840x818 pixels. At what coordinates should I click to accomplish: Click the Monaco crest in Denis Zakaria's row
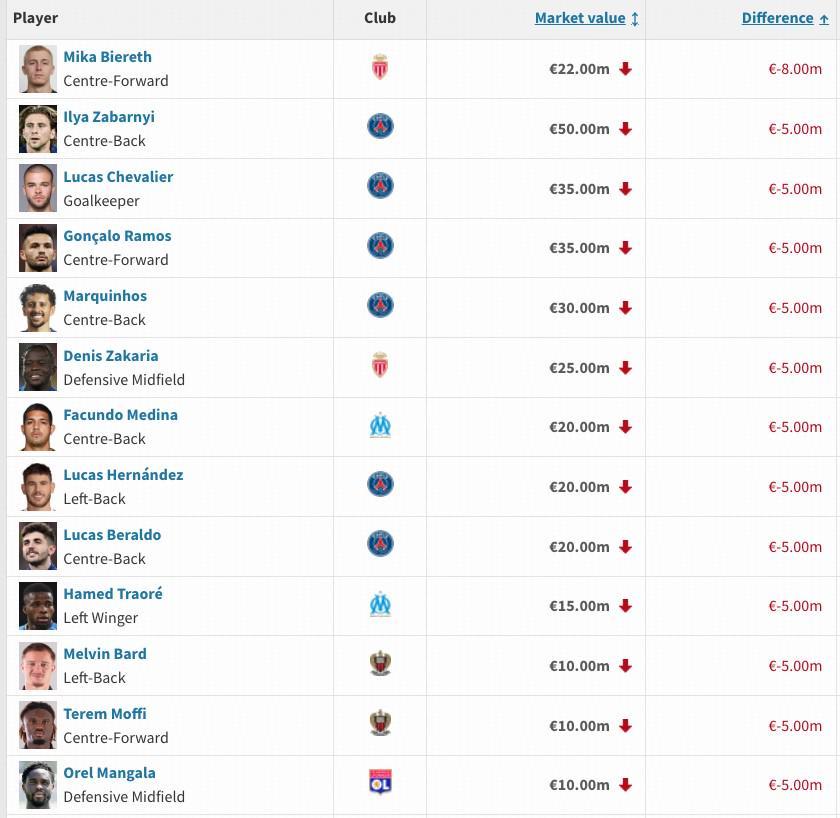380,366
